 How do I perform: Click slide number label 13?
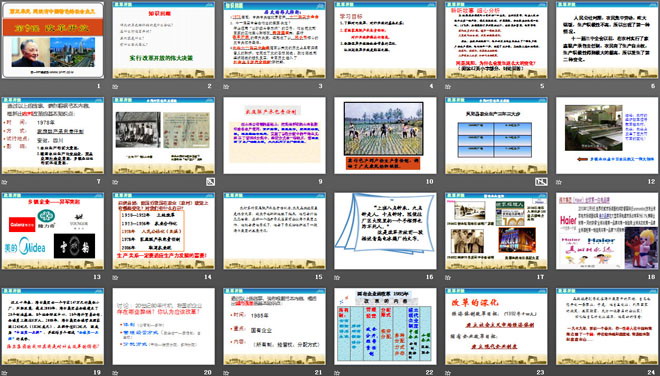(97, 277)
